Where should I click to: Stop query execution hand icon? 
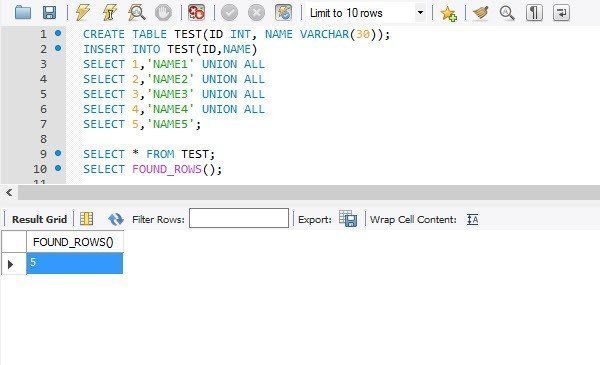pyautogui.click(x=163, y=13)
